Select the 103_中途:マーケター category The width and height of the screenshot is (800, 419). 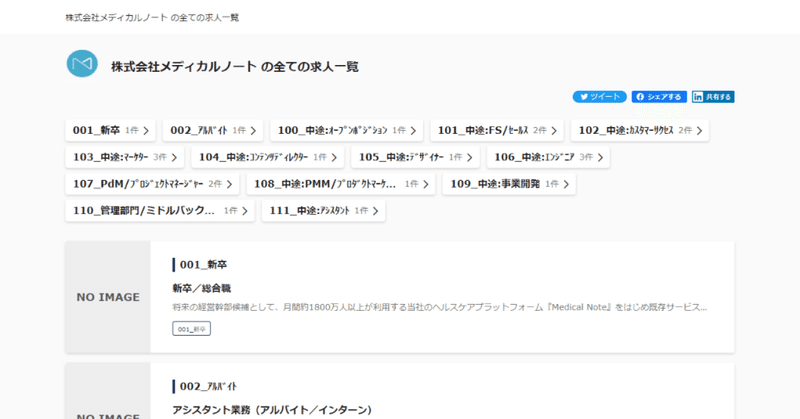pyautogui.click(x=124, y=157)
